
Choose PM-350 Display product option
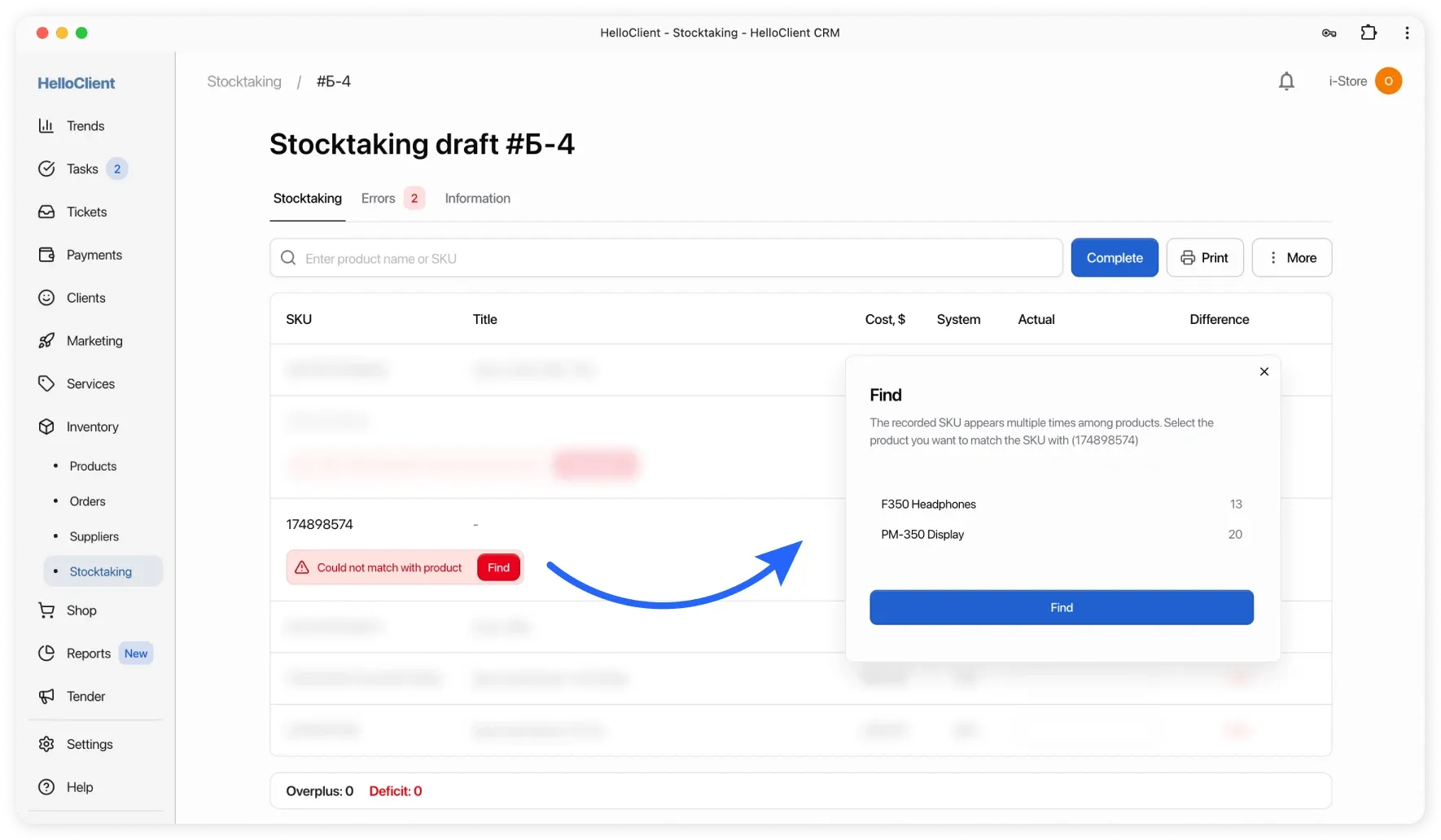(922, 535)
